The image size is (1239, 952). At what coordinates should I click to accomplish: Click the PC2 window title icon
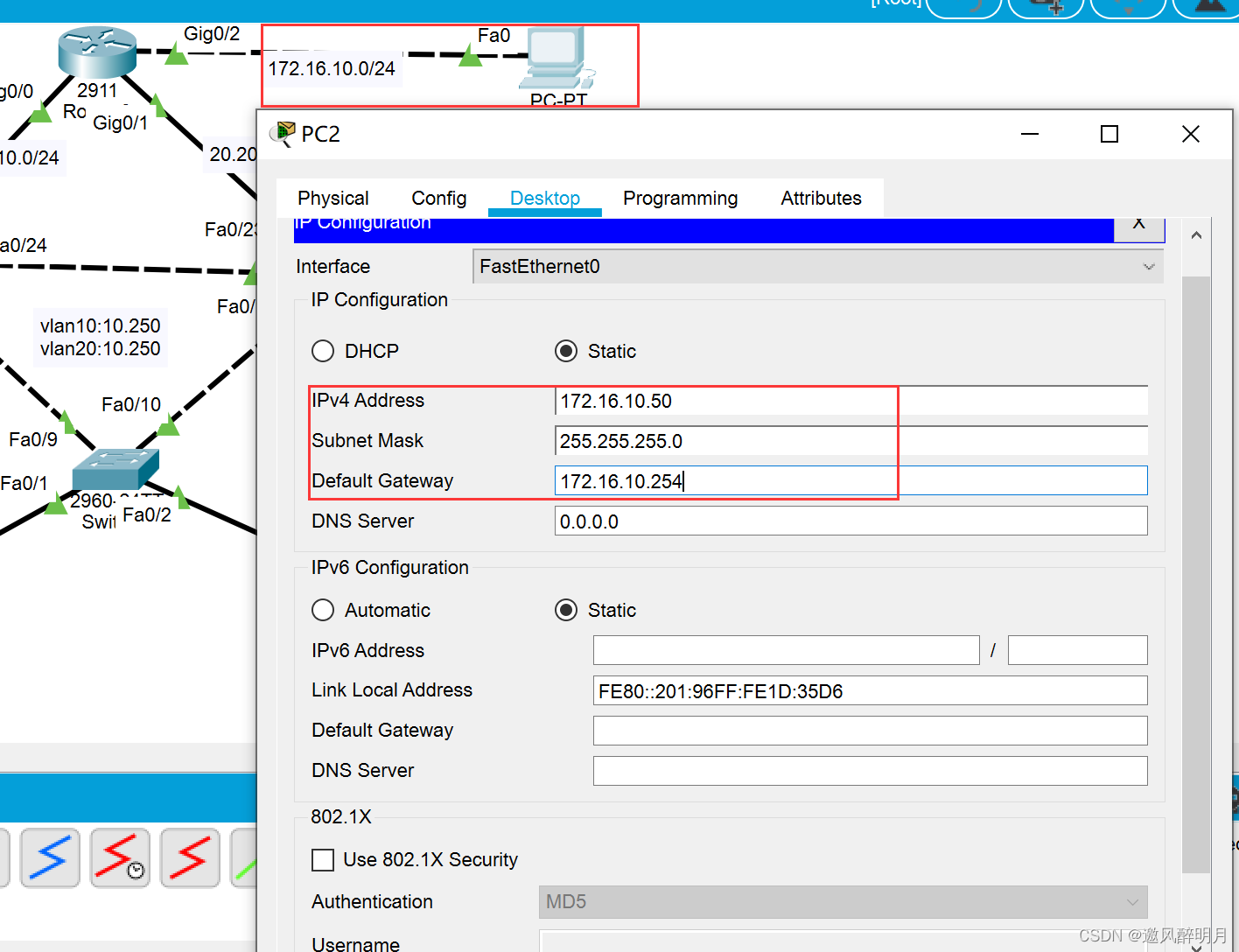(x=283, y=134)
